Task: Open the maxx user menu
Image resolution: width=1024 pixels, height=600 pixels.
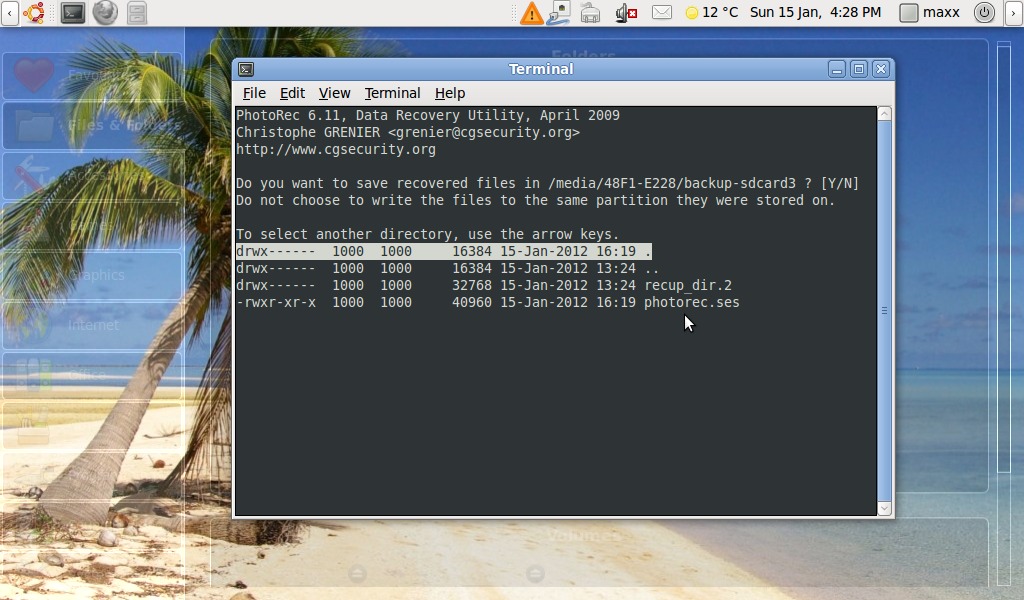Action: (929, 12)
